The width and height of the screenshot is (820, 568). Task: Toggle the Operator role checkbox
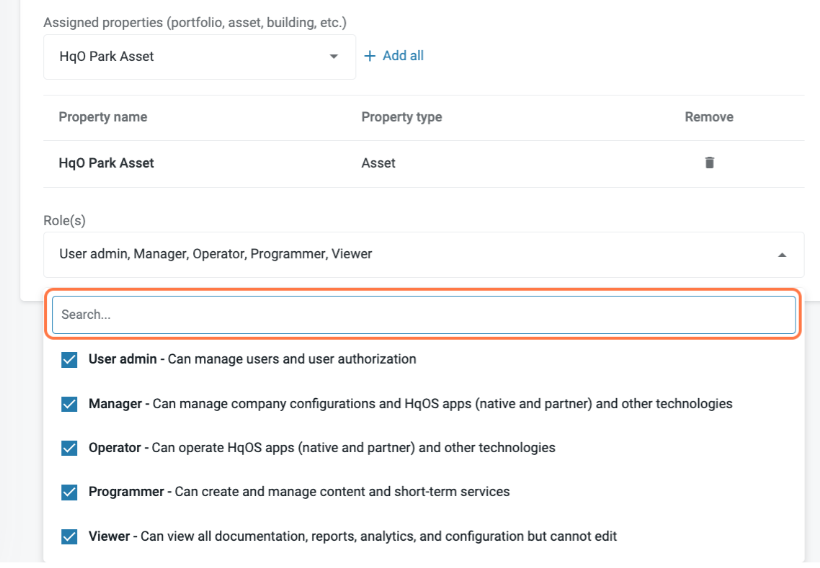(x=69, y=448)
